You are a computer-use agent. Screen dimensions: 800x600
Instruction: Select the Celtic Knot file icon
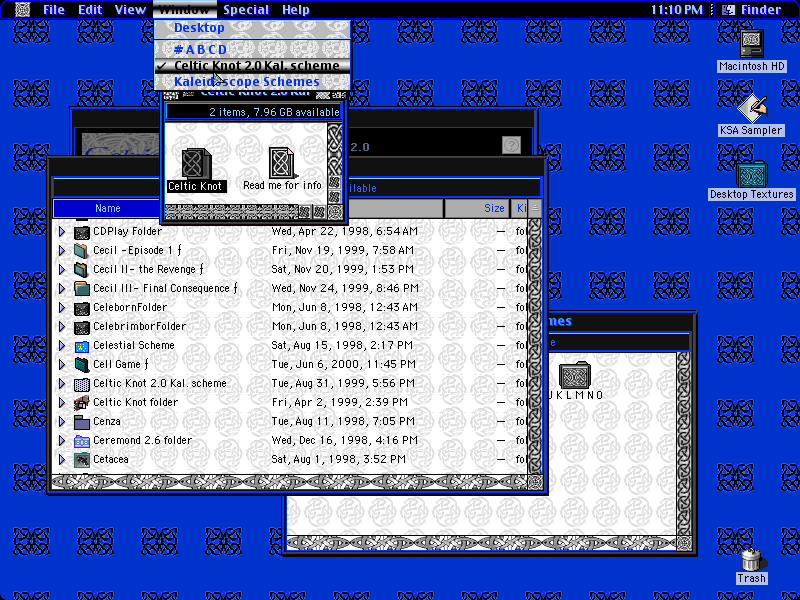click(195, 163)
